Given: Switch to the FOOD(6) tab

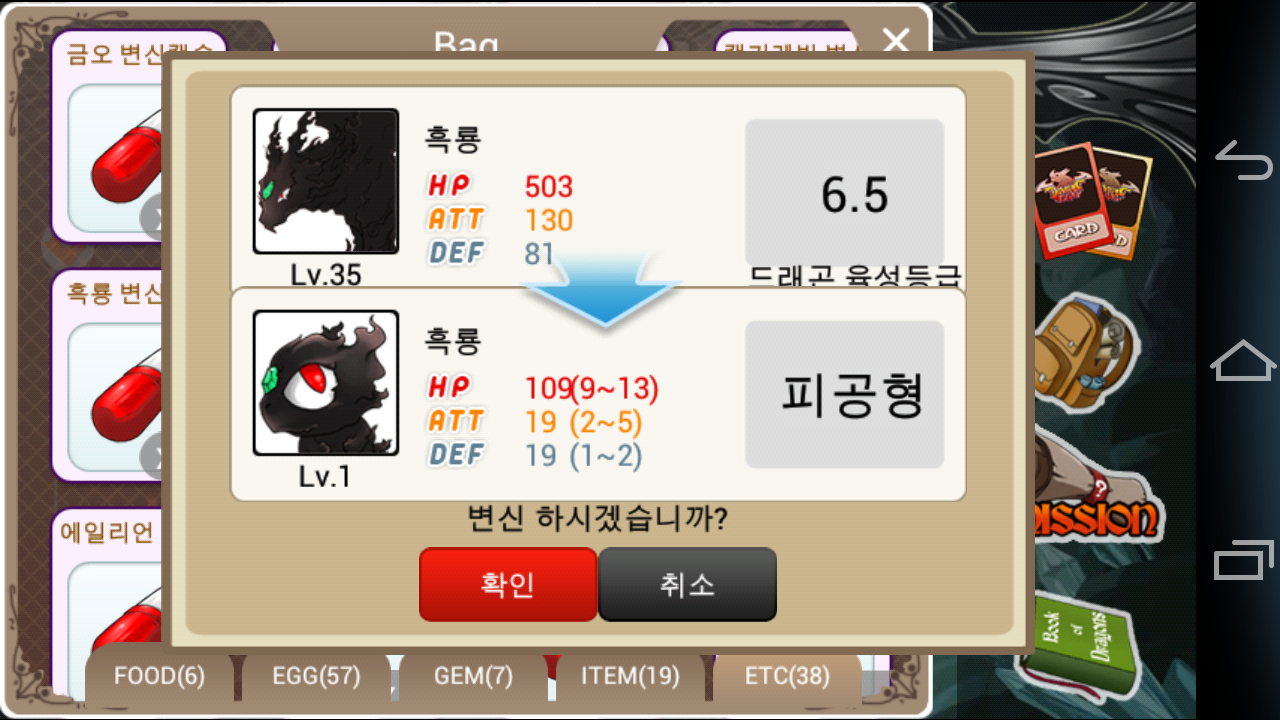Looking at the screenshot, I should click(160, 677).
